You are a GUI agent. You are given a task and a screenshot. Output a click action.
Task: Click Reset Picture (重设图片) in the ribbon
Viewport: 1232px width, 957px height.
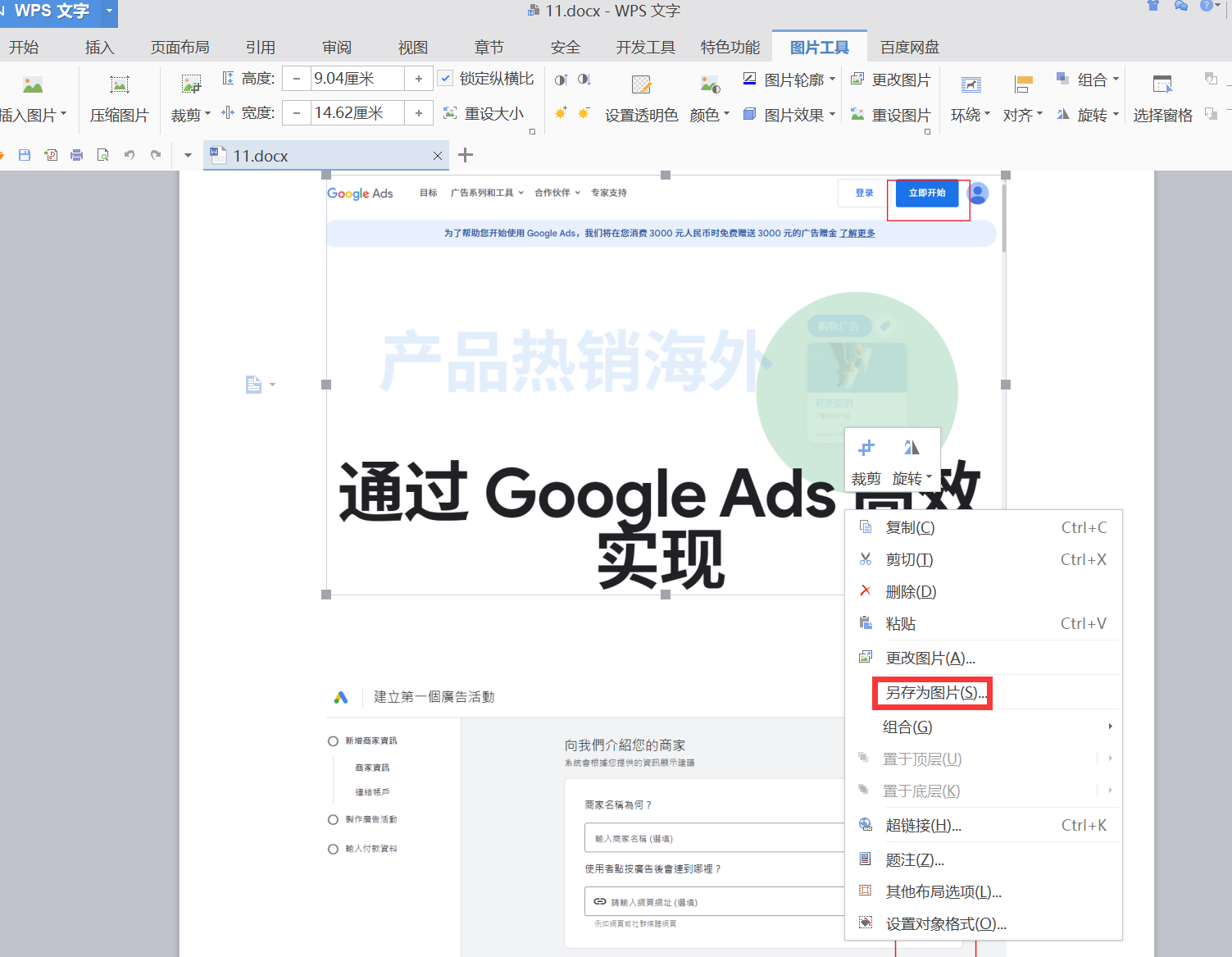890,115
